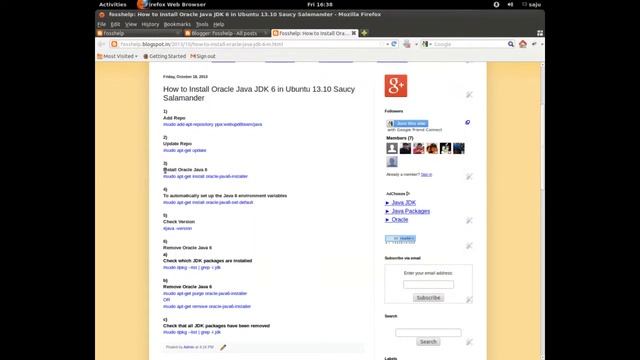The image size is (640, 360).
Task: Click the Sign in link for members
Action: click(426, 175)
